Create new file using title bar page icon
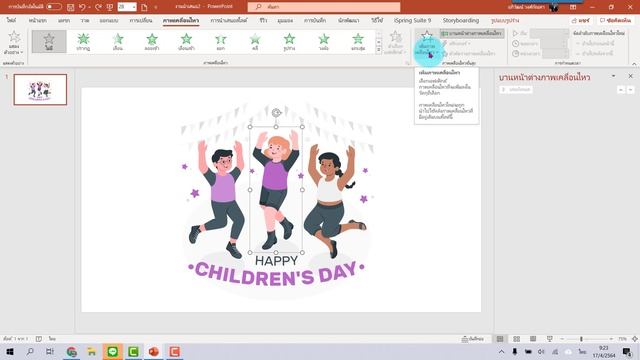Screen dimensions: 640x360 coord(144,7)
